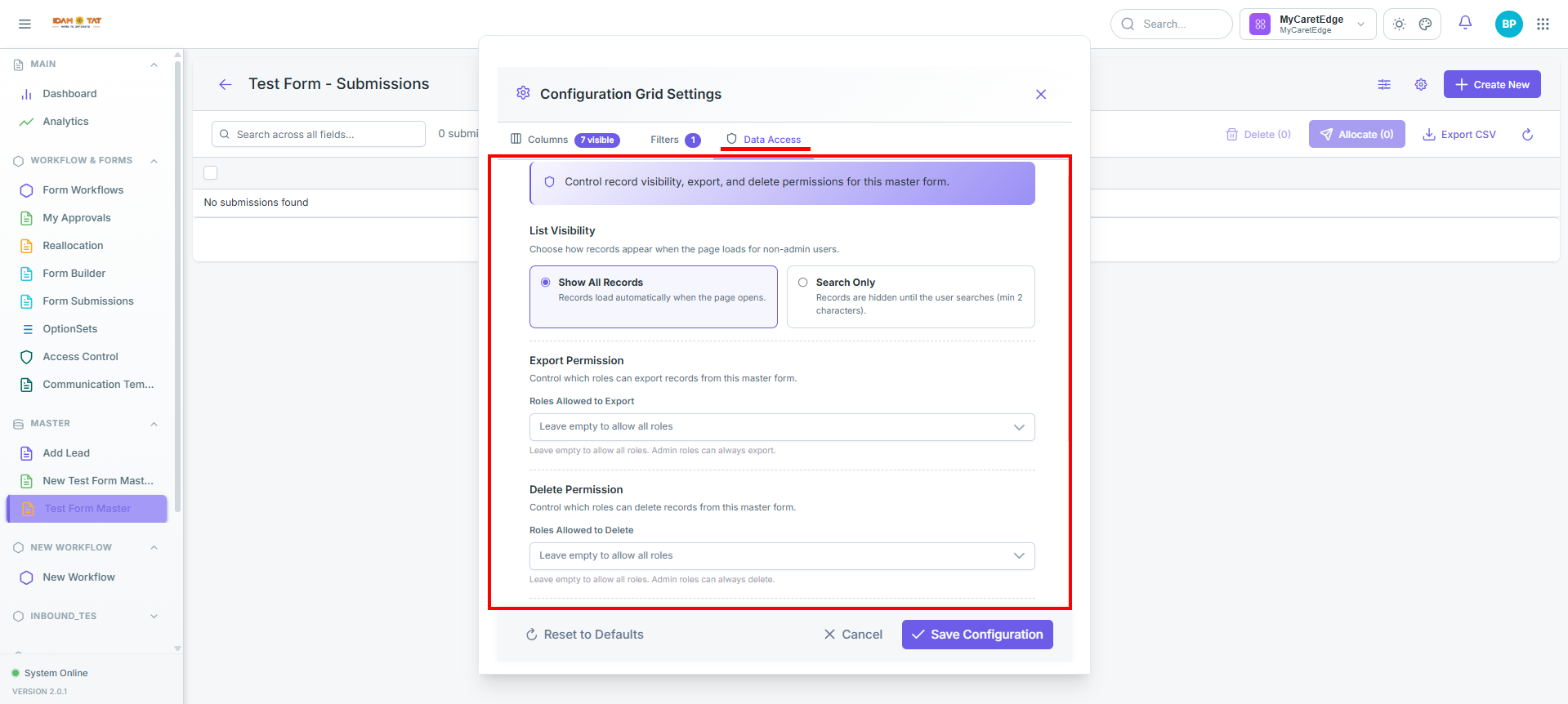The width and height of the screenshot is (1568, 704).
Task: Click the filter sliders icon in page header
Action: (x=1384, y=84)
